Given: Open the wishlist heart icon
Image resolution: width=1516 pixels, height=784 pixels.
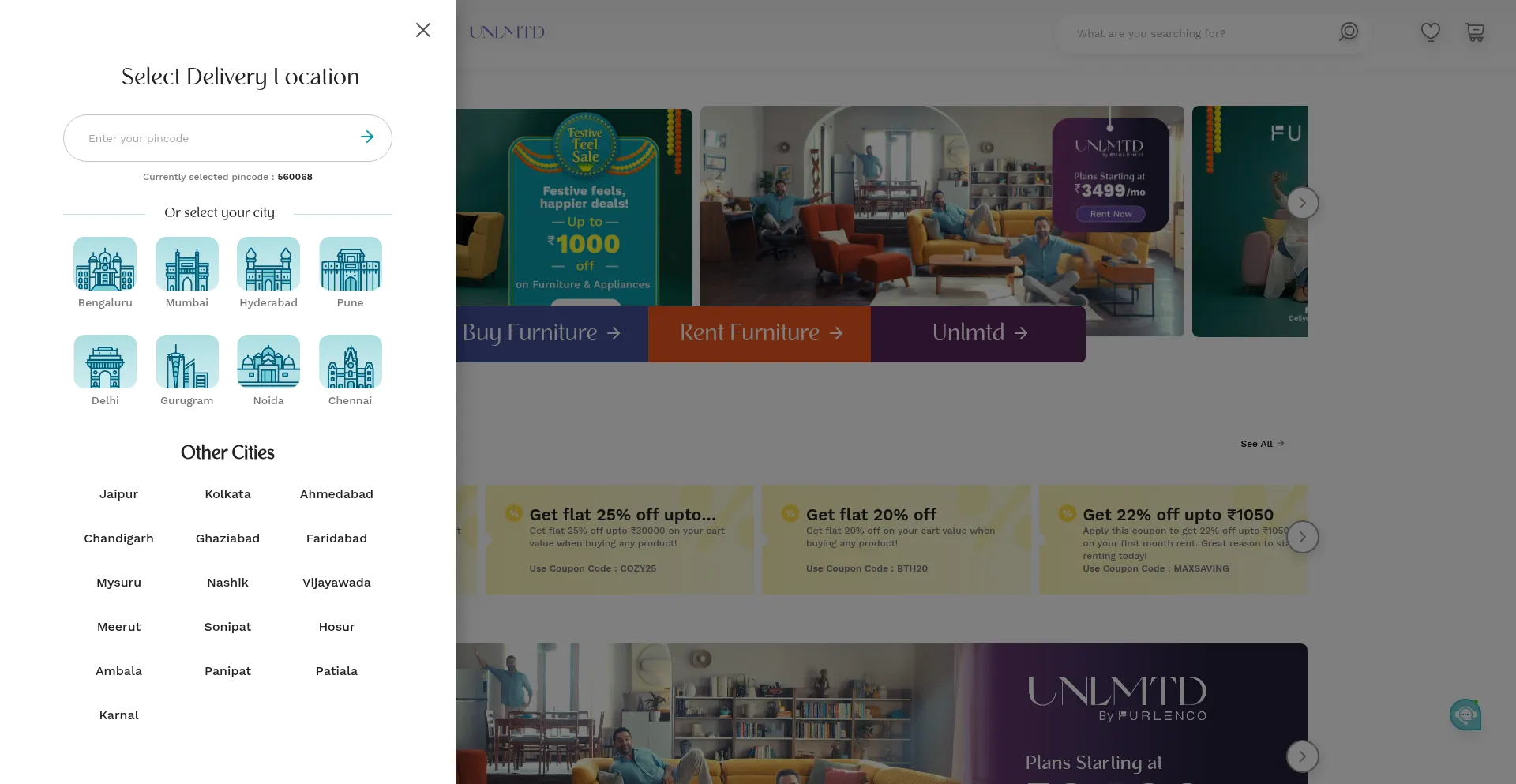Looking at the screenshot, I should click(x=1430, y=32).
